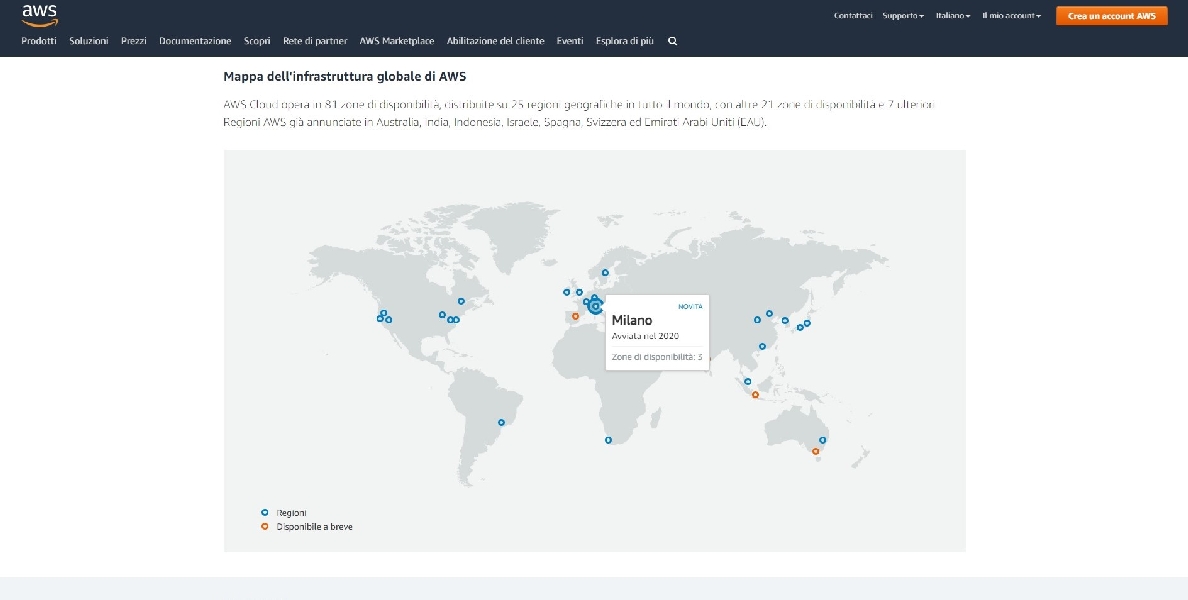Select the Cape Town marker in South Africa
Screen dimensions: 1188x600
tap(608, 439)
